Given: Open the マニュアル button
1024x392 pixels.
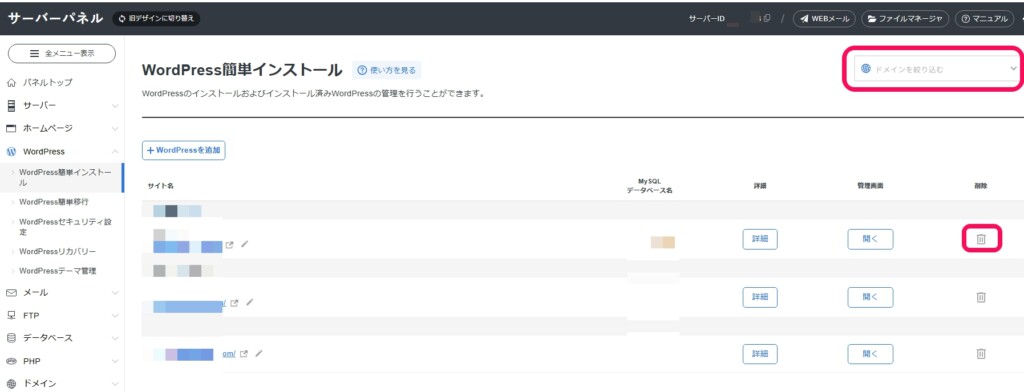Looking at the screenshot, I should pos(984,19).
